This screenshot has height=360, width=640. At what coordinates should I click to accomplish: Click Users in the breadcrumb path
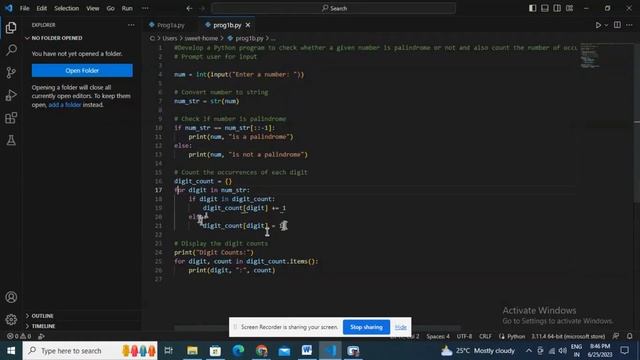tap(170, 38)
